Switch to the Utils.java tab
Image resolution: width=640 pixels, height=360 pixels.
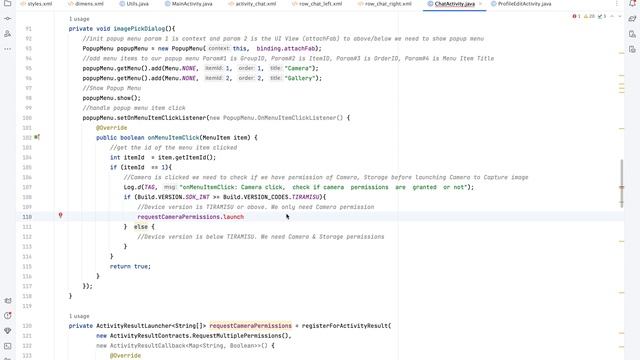tap(134, 4)
